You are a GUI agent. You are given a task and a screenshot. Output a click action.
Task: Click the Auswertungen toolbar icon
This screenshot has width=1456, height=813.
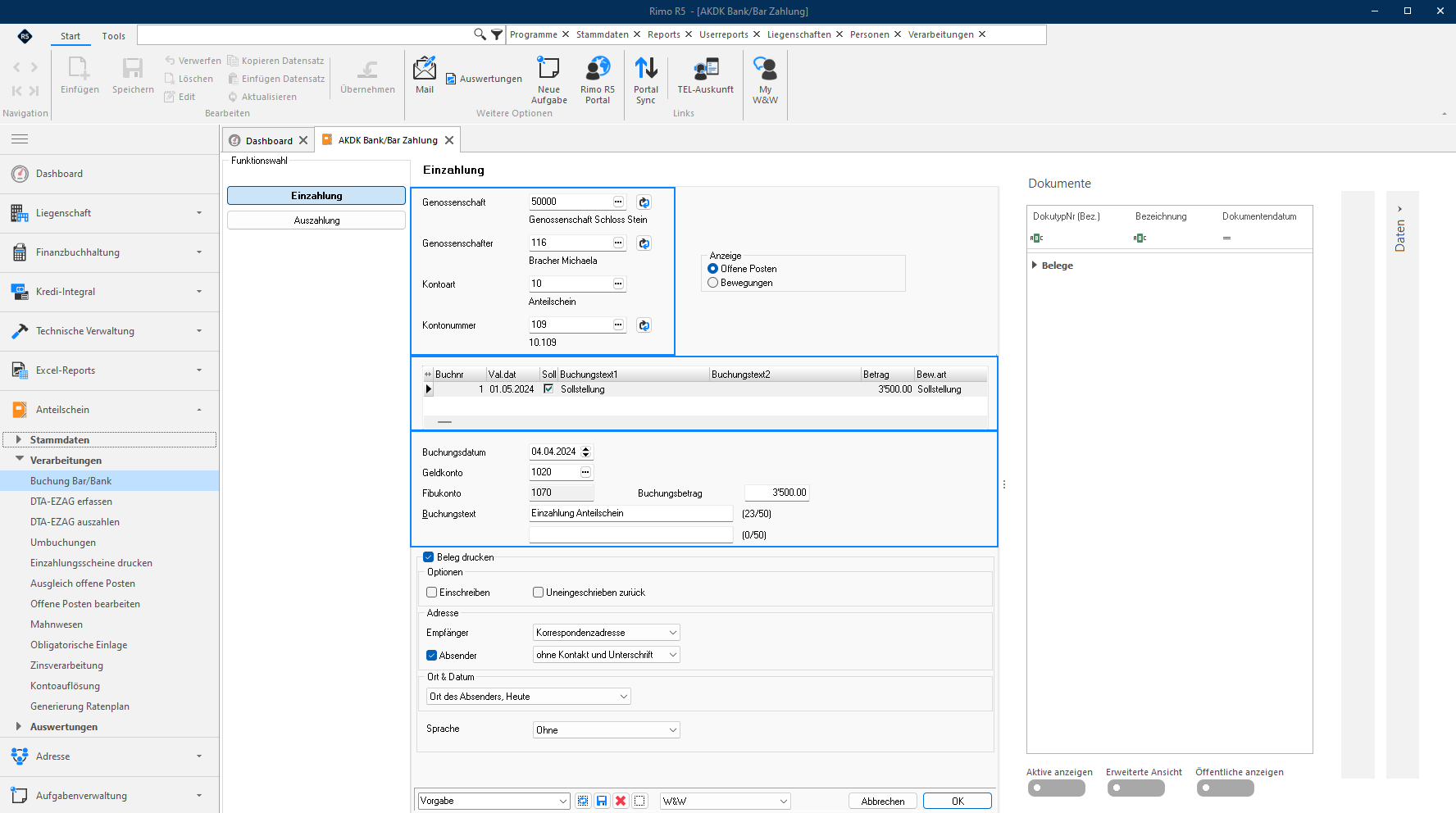(484, 79)
